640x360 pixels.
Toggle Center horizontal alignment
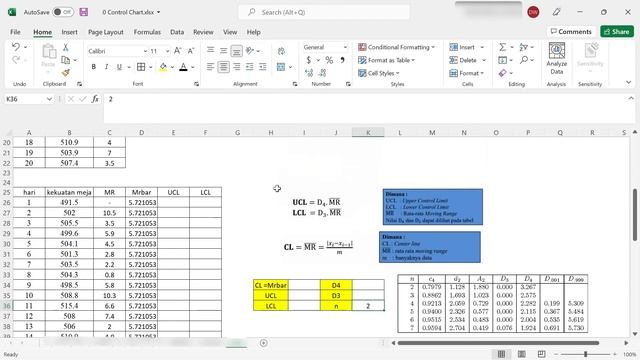pos(223,67)
